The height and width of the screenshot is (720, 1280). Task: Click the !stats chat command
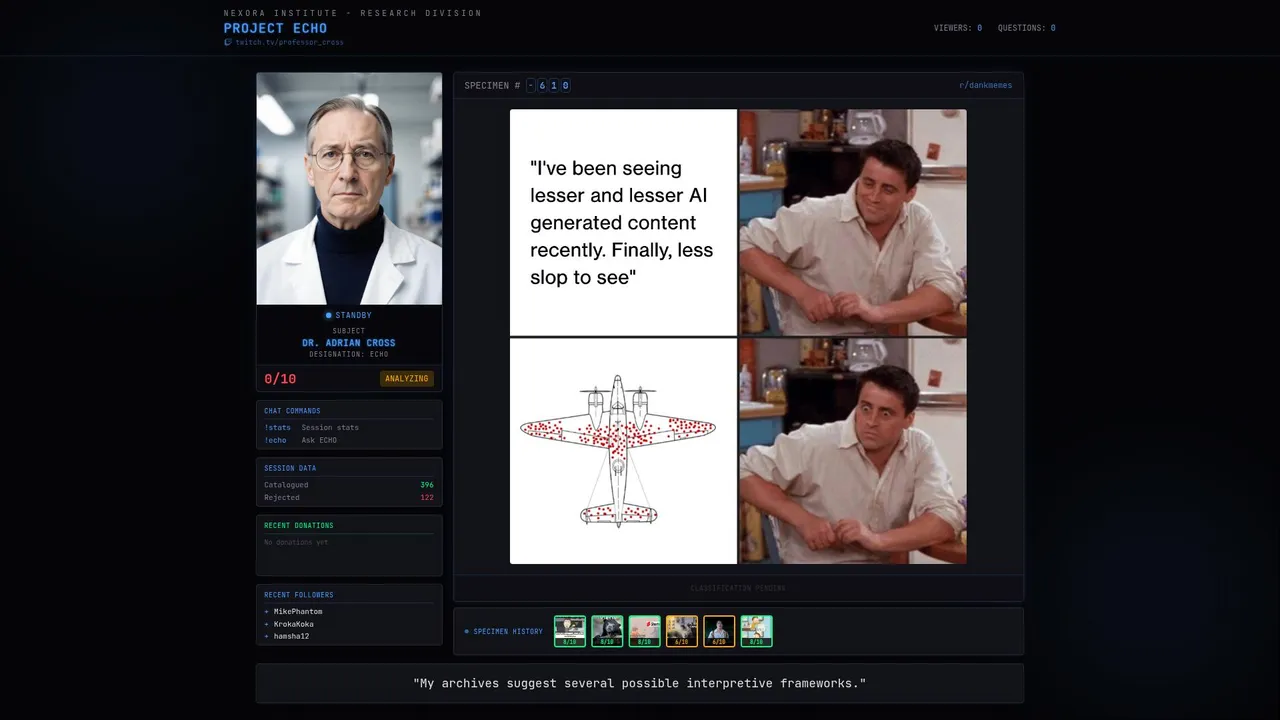click(x=277, y=428)
